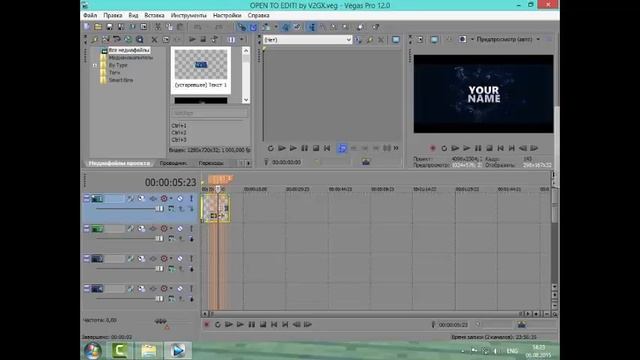The width and height of the screenshot is (640, 360).
Task: Toggle solo on video track 3
Action: coord(191,258)
